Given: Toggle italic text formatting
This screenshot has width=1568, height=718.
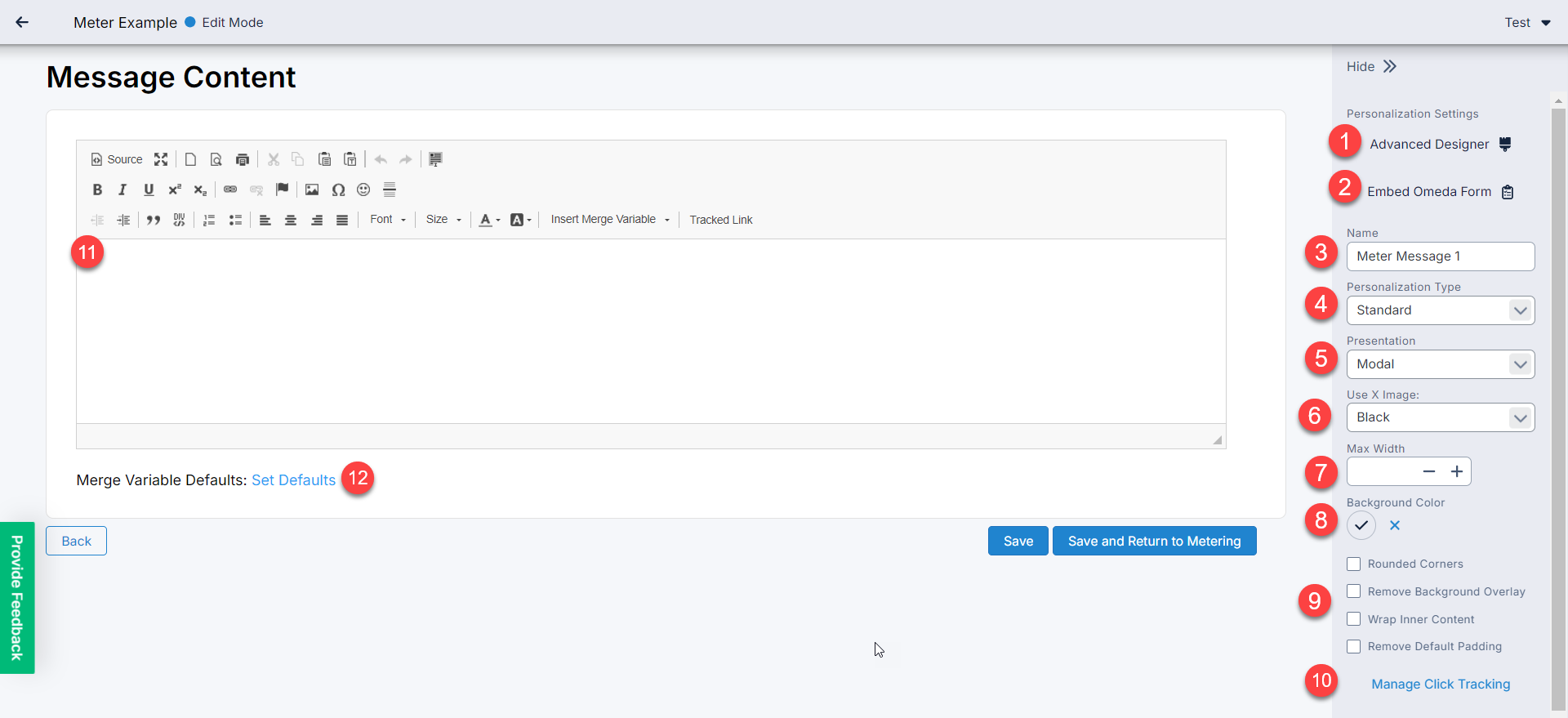Looking at the screenshot, I should click(x=122, y=190).
